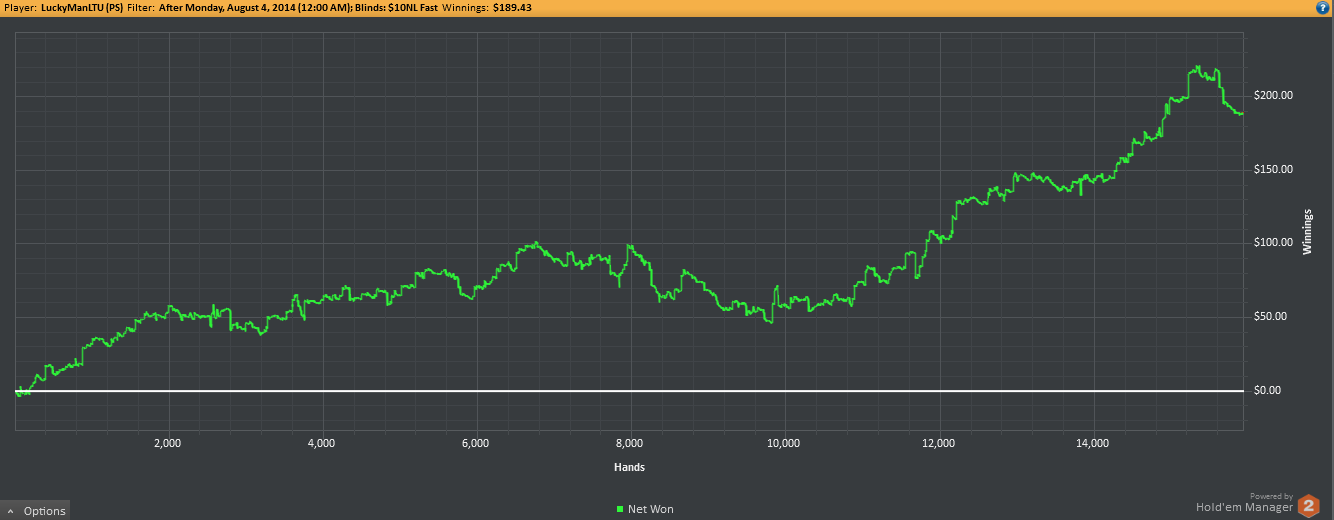Click the $100.00 winnings axis label
The height and width of the screenshot is (520, 1334).
point(1273,243)
